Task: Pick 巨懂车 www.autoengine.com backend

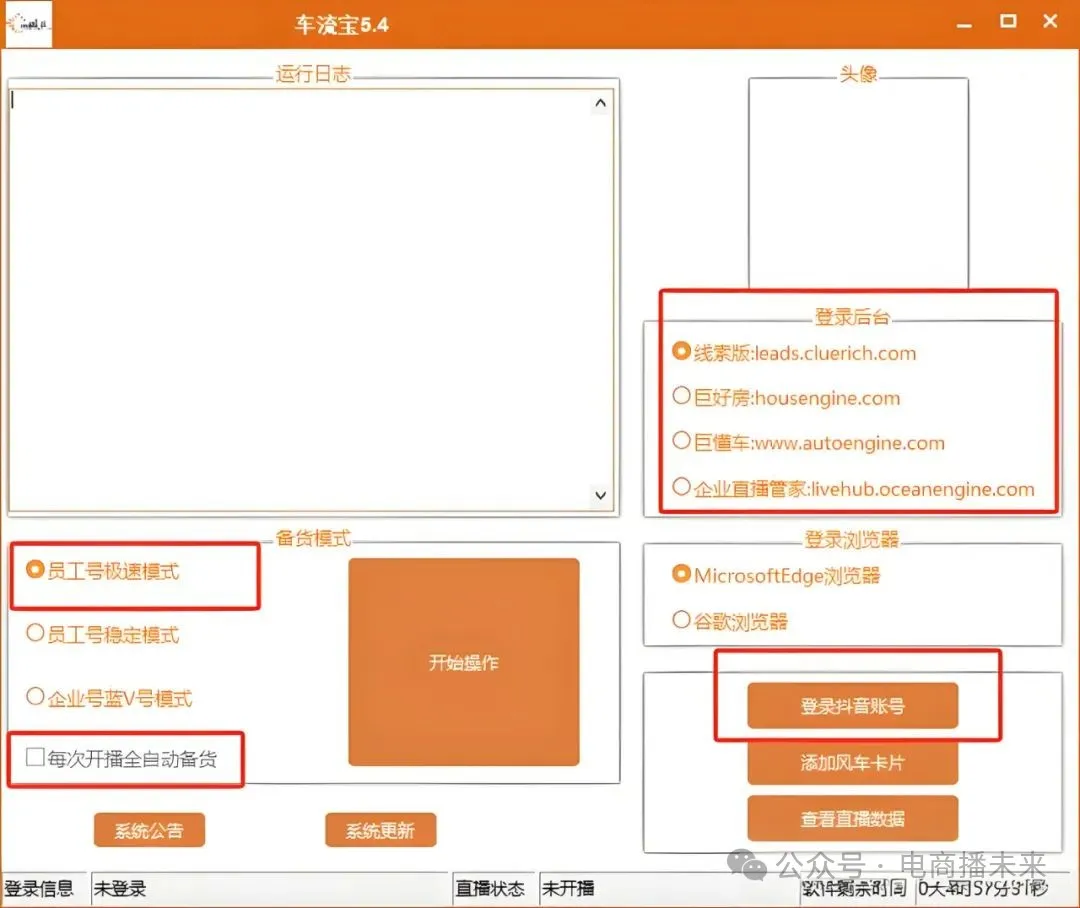Action: (x=682, y=442)
